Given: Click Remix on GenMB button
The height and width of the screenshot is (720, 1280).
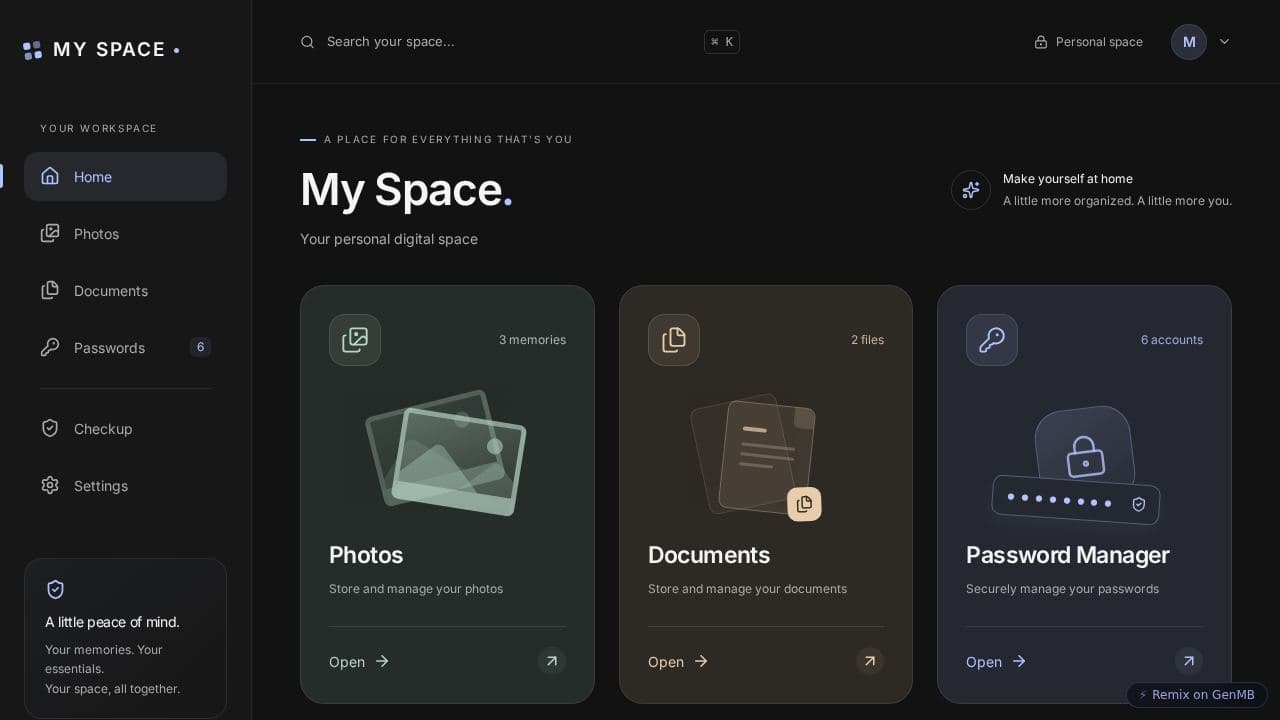Looking at the screenshot, I should [1197, 695].
